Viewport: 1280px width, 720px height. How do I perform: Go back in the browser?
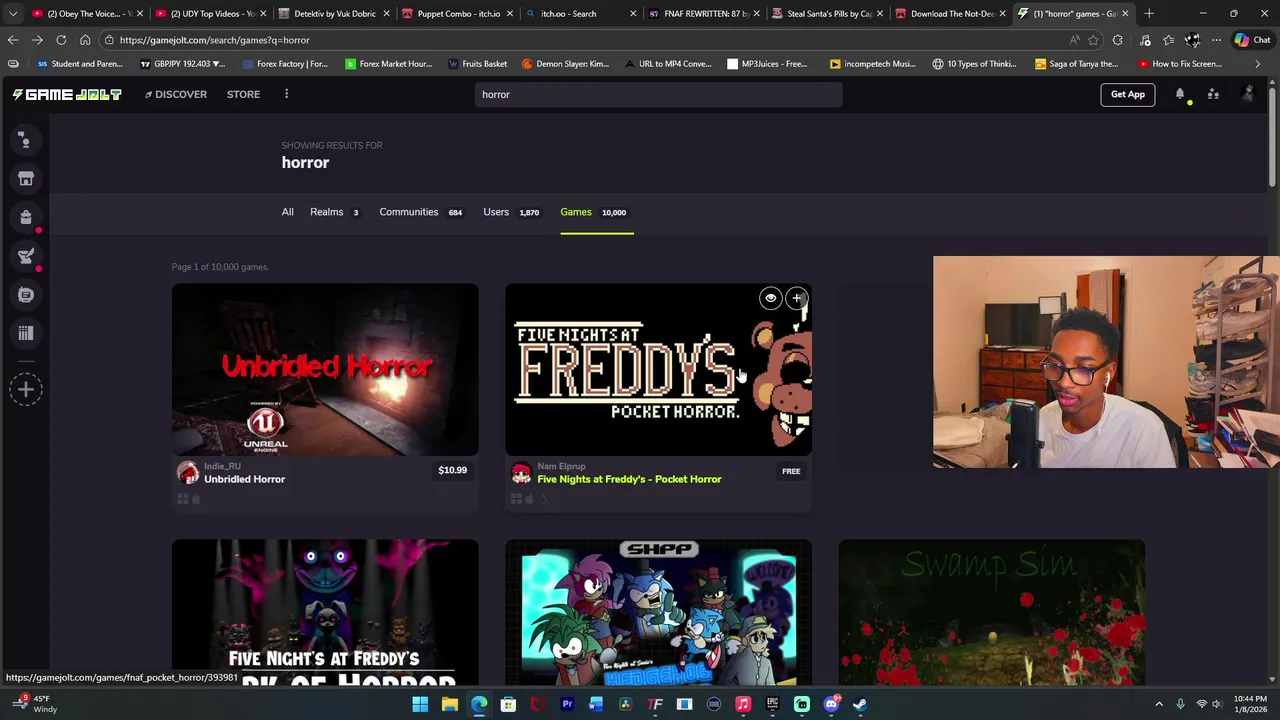(13, 40)
